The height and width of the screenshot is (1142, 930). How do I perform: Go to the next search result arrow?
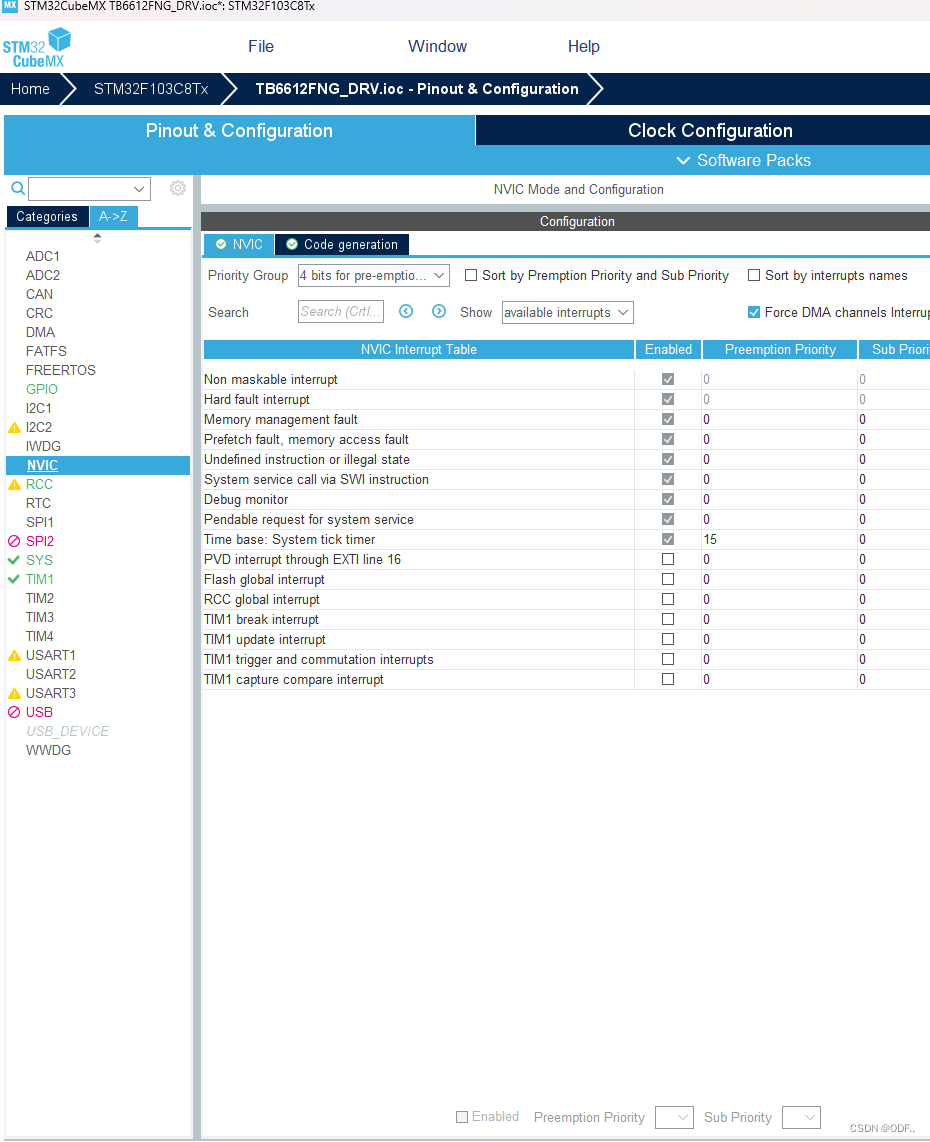coord(438,312)
